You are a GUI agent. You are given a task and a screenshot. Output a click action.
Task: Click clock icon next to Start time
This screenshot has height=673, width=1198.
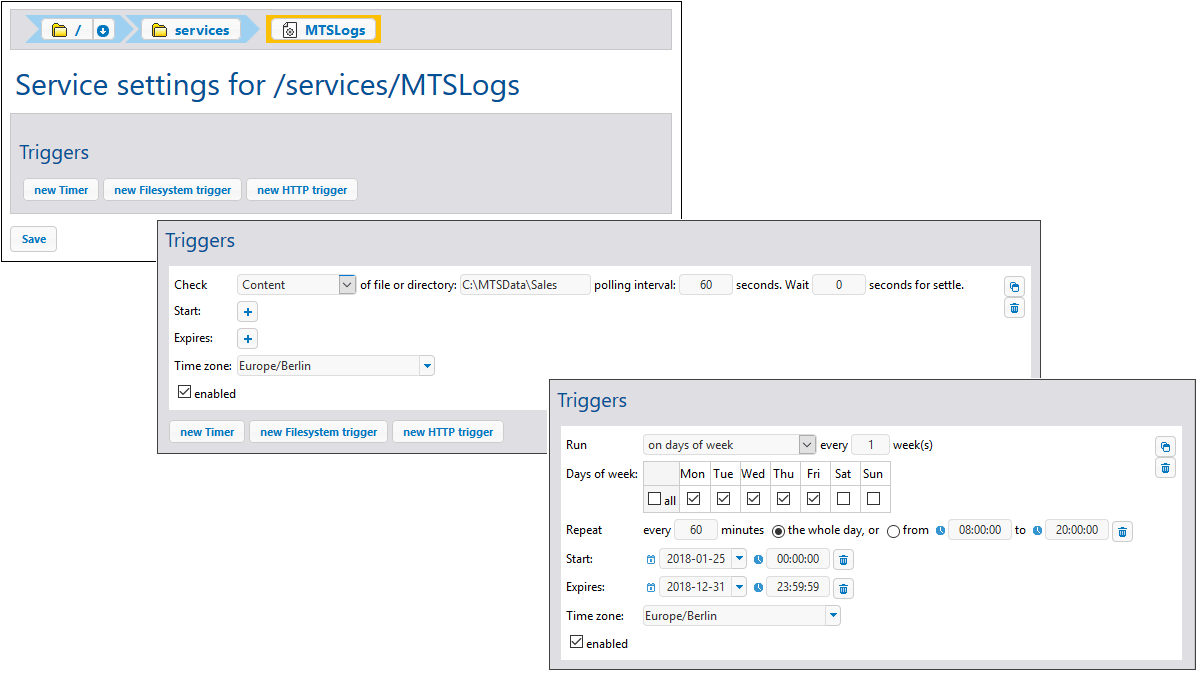pos(759,559)
